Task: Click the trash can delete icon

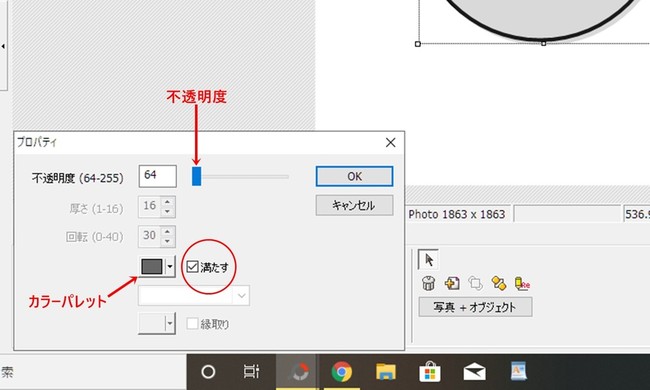Action: [x=428, y=283]
